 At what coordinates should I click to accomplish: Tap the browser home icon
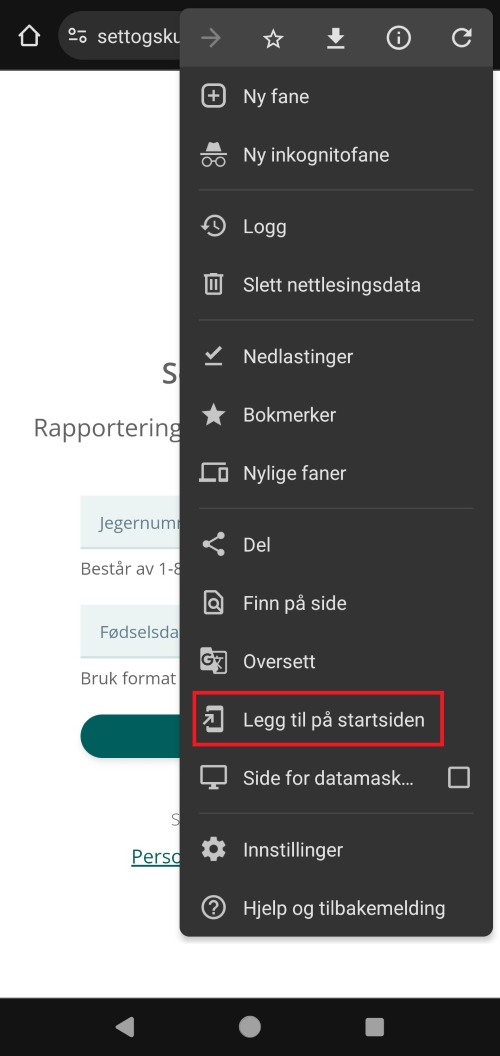point(29,36)
